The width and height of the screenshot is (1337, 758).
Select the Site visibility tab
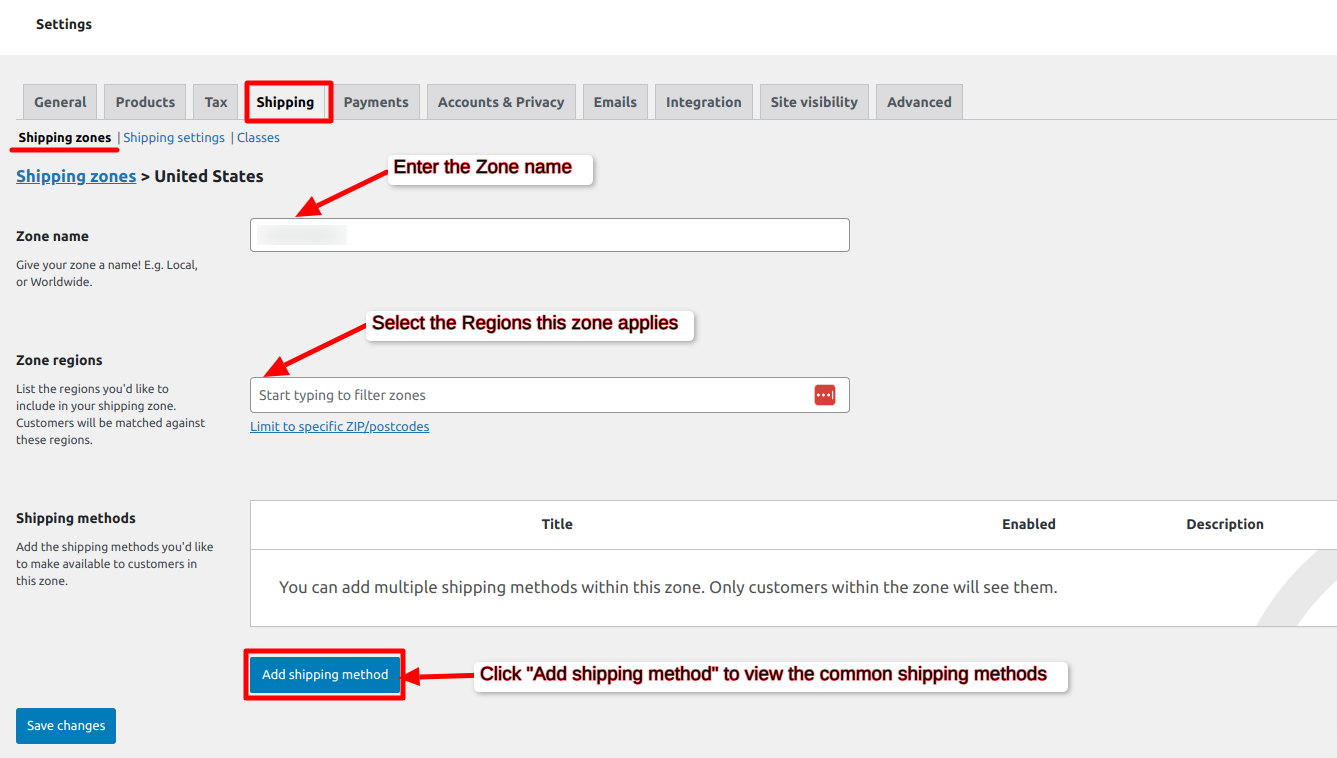click(x=814, y=101)
